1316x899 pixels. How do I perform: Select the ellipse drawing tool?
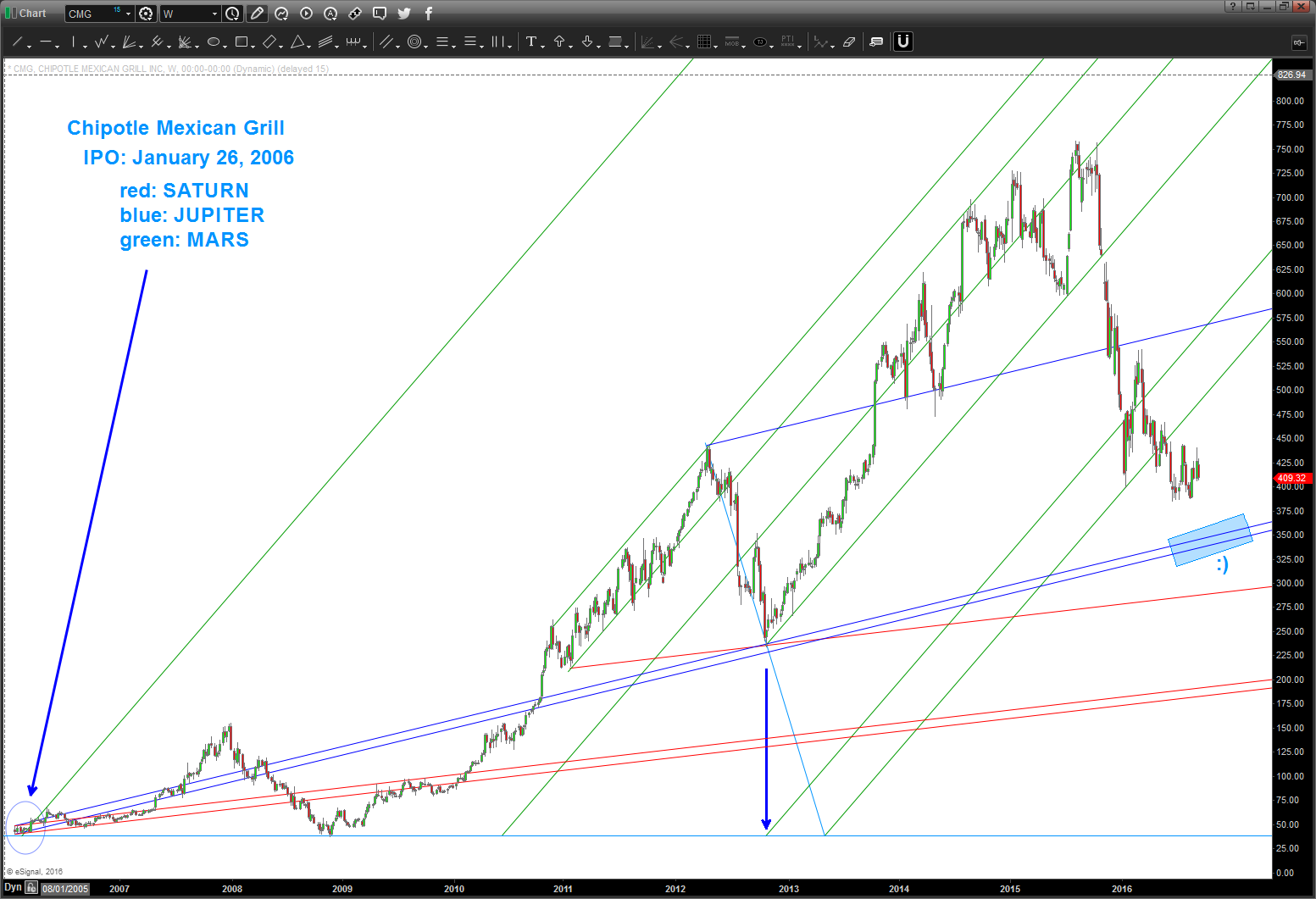click(214, 42)
